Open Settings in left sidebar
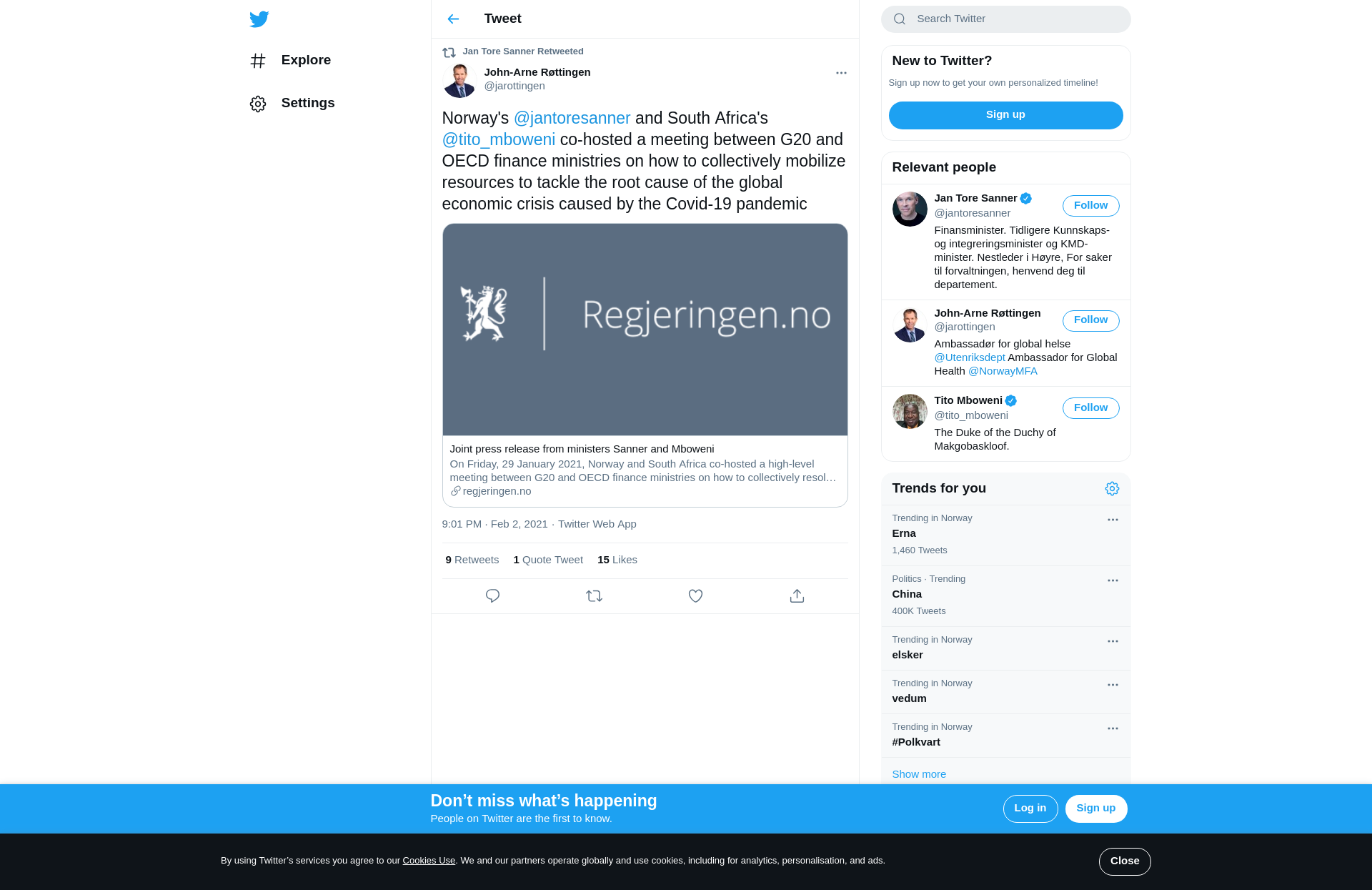This screenshot has width=1372, height=890. click(292, 103)
